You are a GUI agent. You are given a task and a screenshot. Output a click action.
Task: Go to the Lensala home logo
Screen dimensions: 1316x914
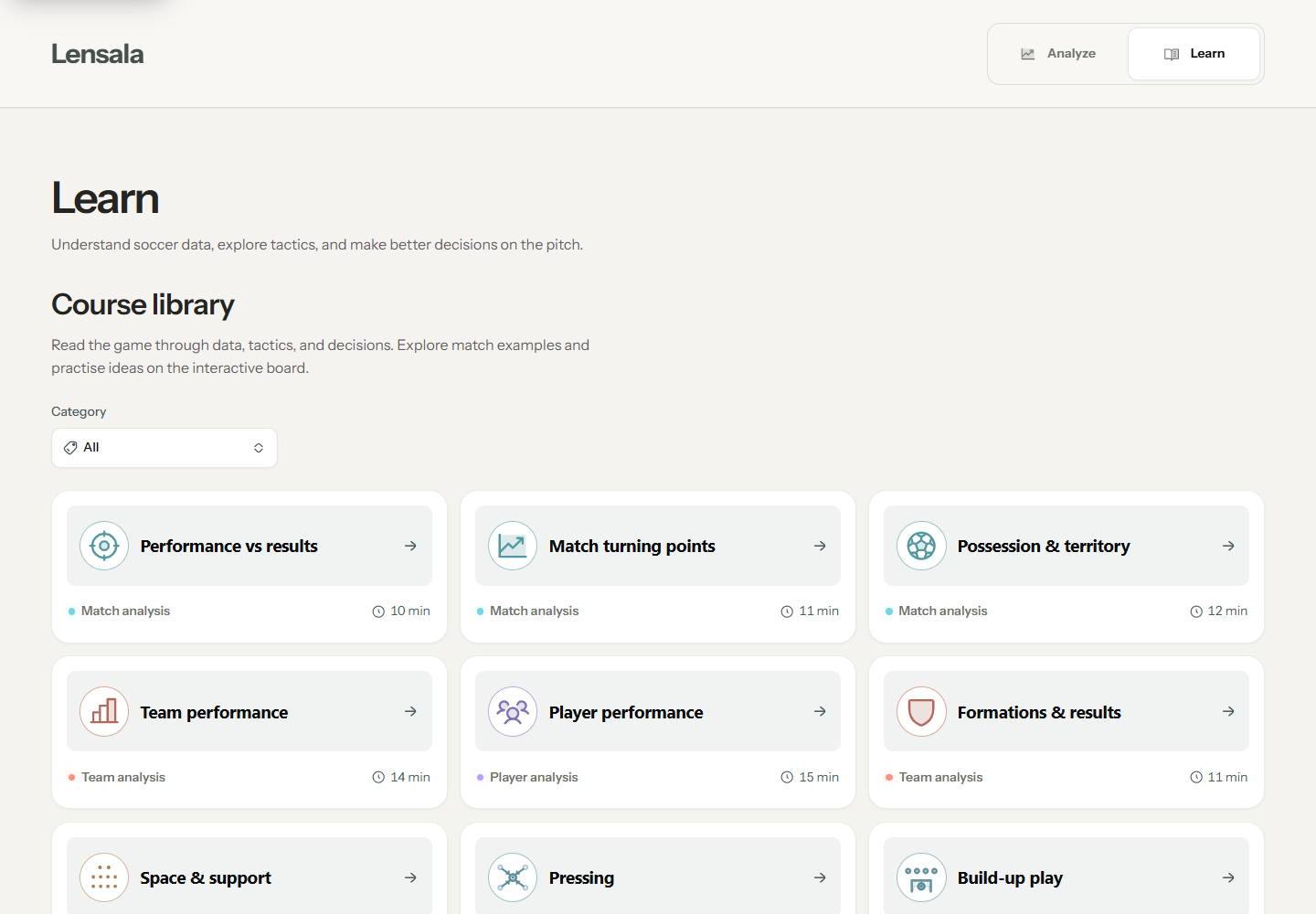[x=98, y=54]
